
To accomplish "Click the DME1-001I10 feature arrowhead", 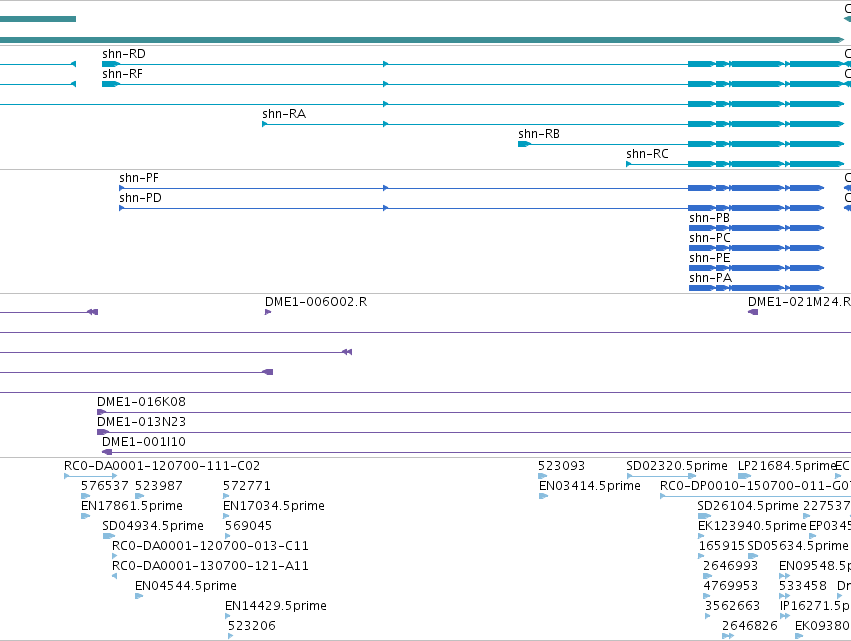I will 107,452.
